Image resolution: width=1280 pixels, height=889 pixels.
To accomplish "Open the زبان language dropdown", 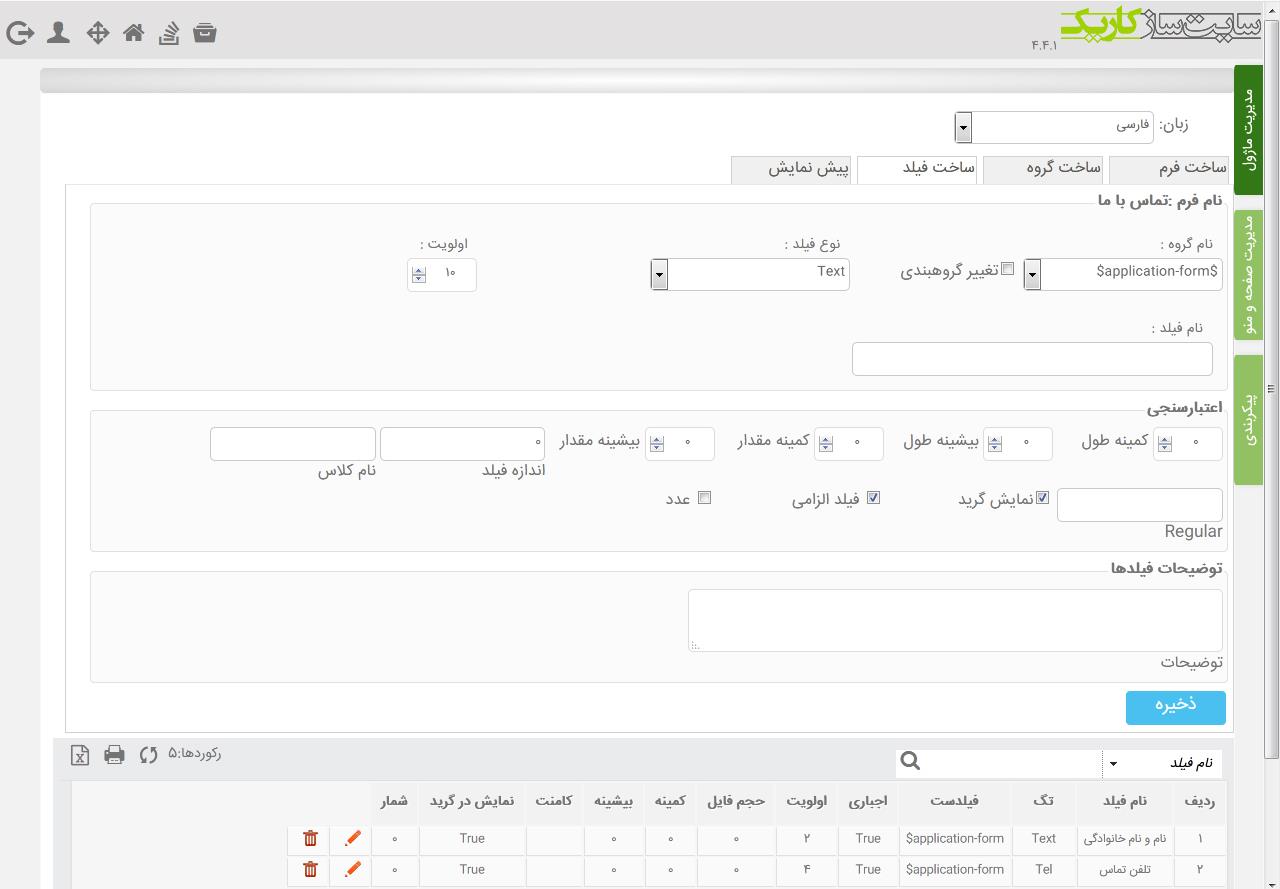I will pyautogui.click(x=963, y=127).
